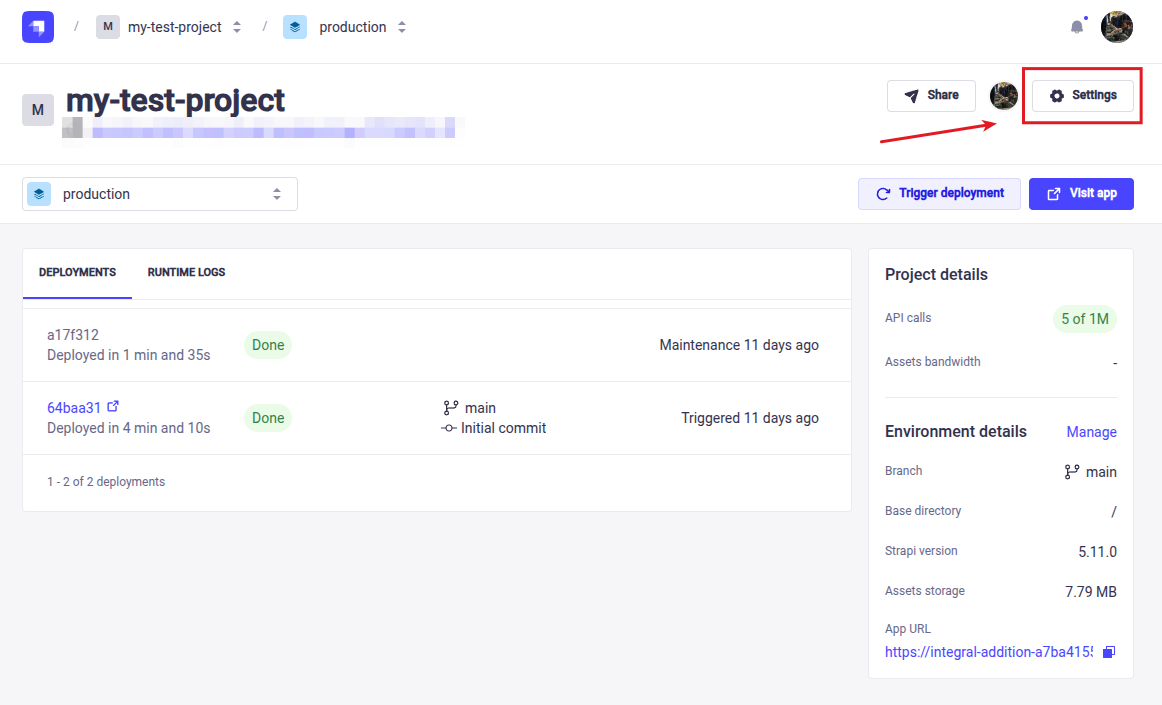Expand the production breadcrumb environment switcher
This screenshot has width=1162, height=705.
click(402, 27)
